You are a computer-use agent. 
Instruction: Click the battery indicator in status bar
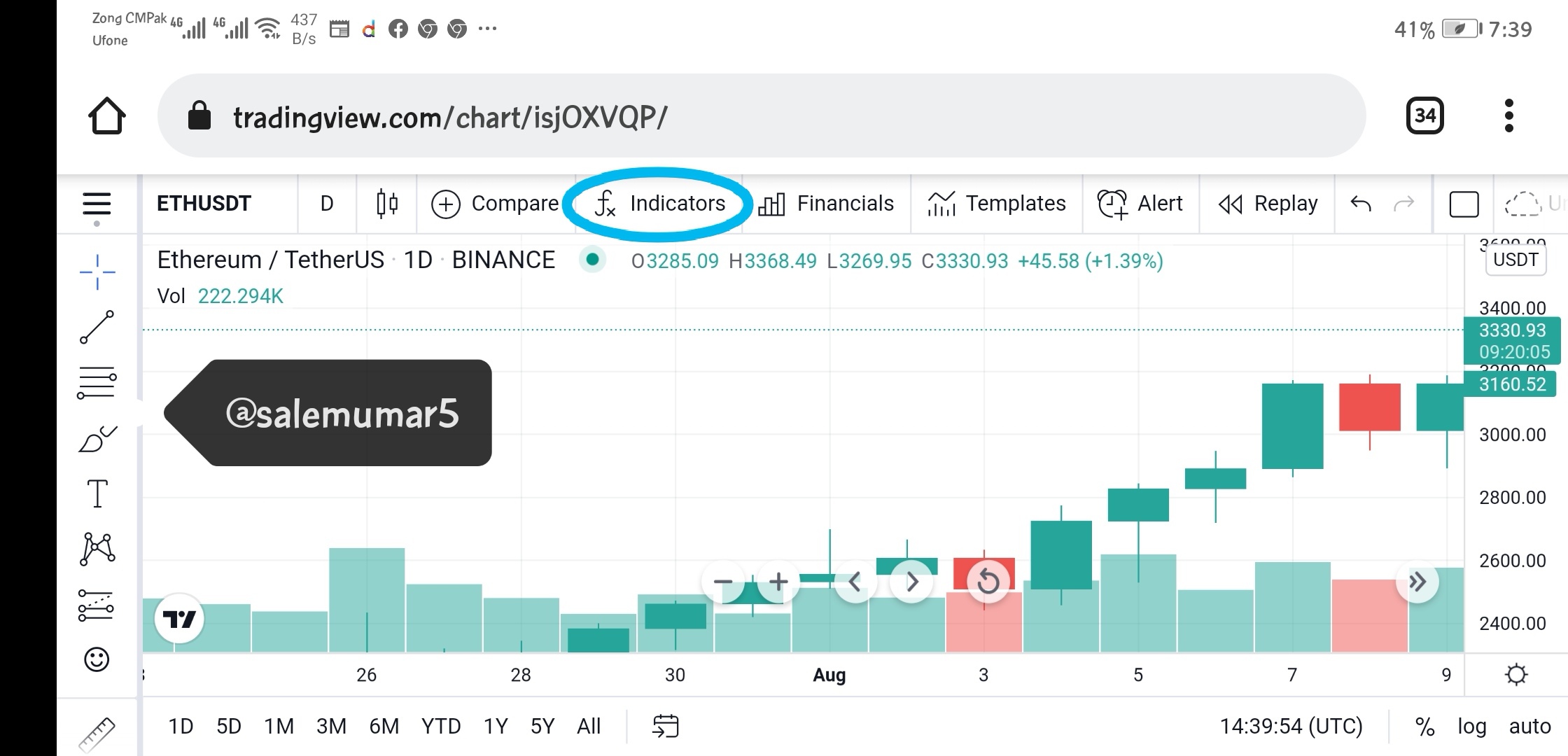[x=1462, y=29]
